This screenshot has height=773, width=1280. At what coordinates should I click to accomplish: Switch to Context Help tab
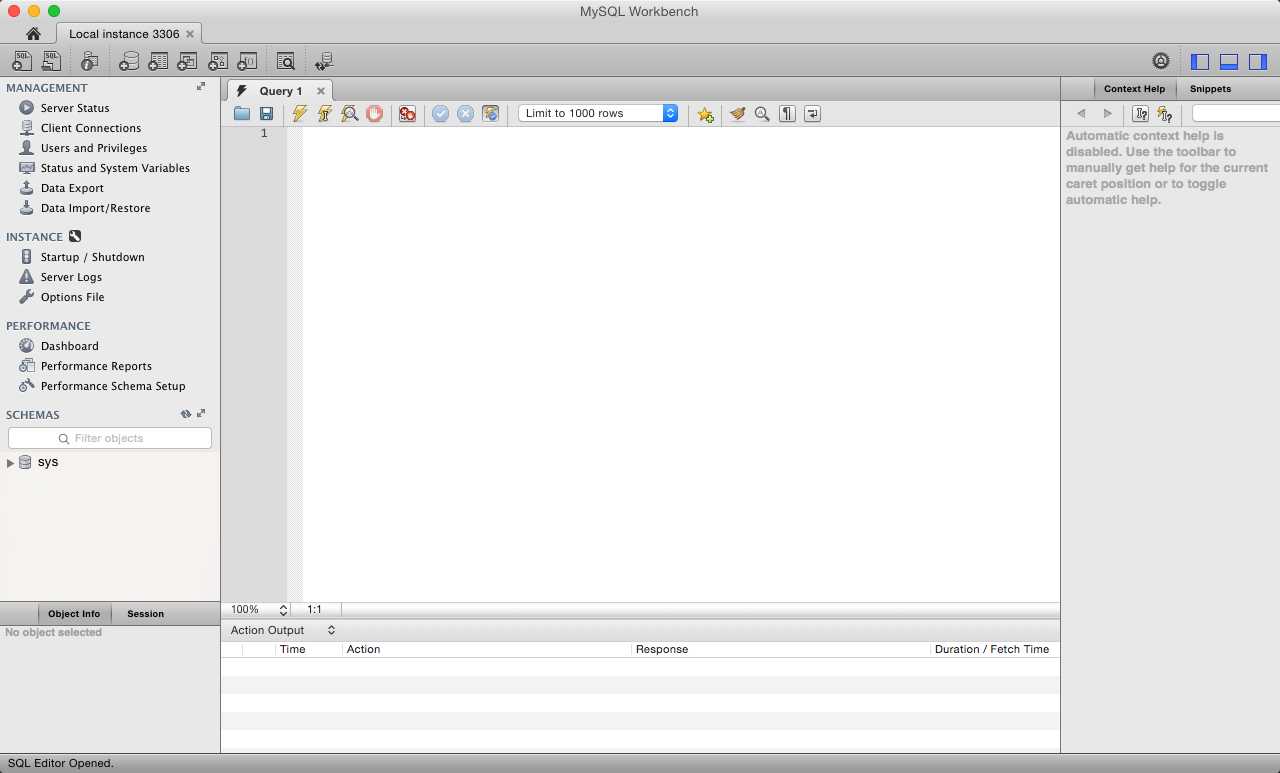click(1134, 89)
